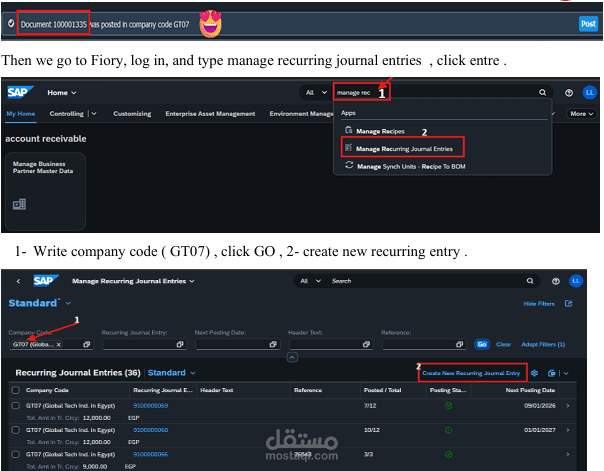Open details arrow for row dated 01/01/2027
This screenshot has height=471, width=604.
pos(568,430)
